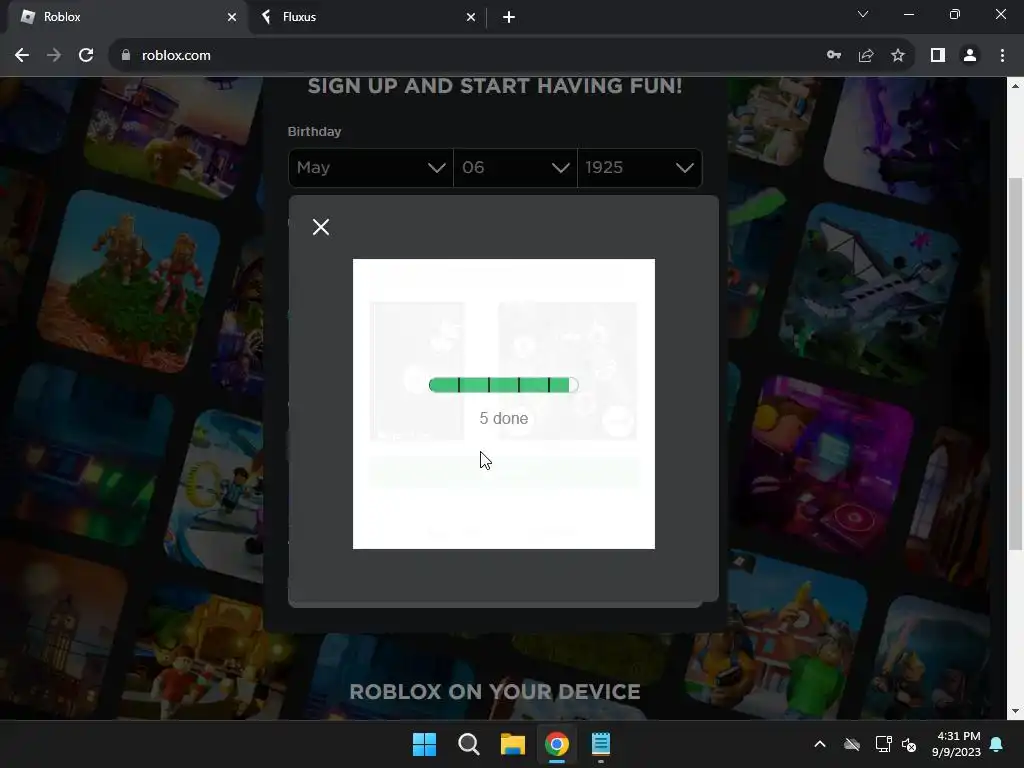
Task: Minimize the Chrome window
Action: 908,14
